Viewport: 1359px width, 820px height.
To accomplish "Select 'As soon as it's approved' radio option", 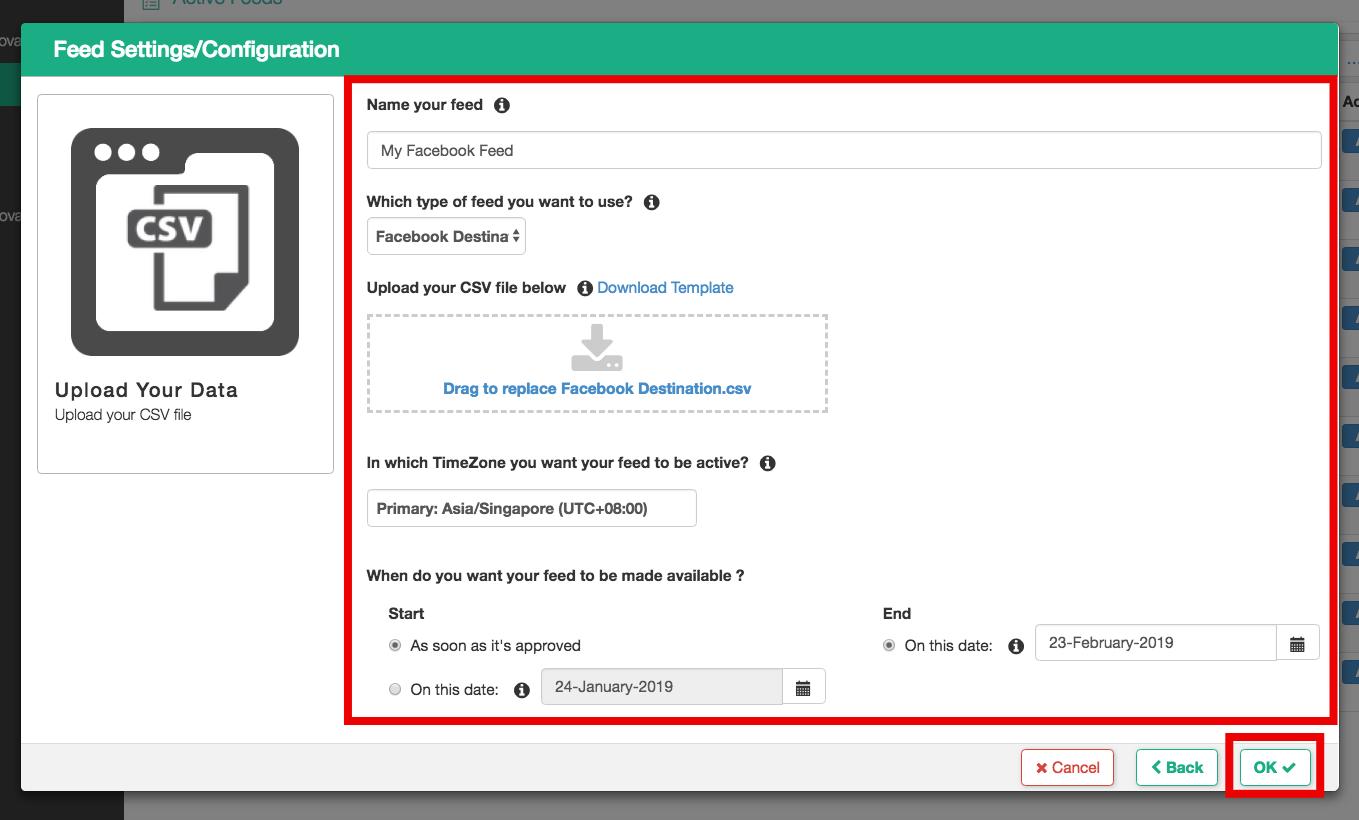I will (x=395, y=646).
